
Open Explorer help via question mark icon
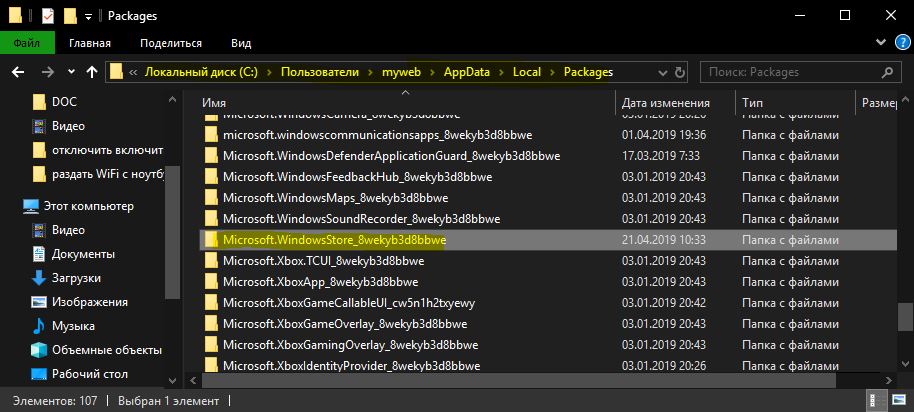pos(902,43)
